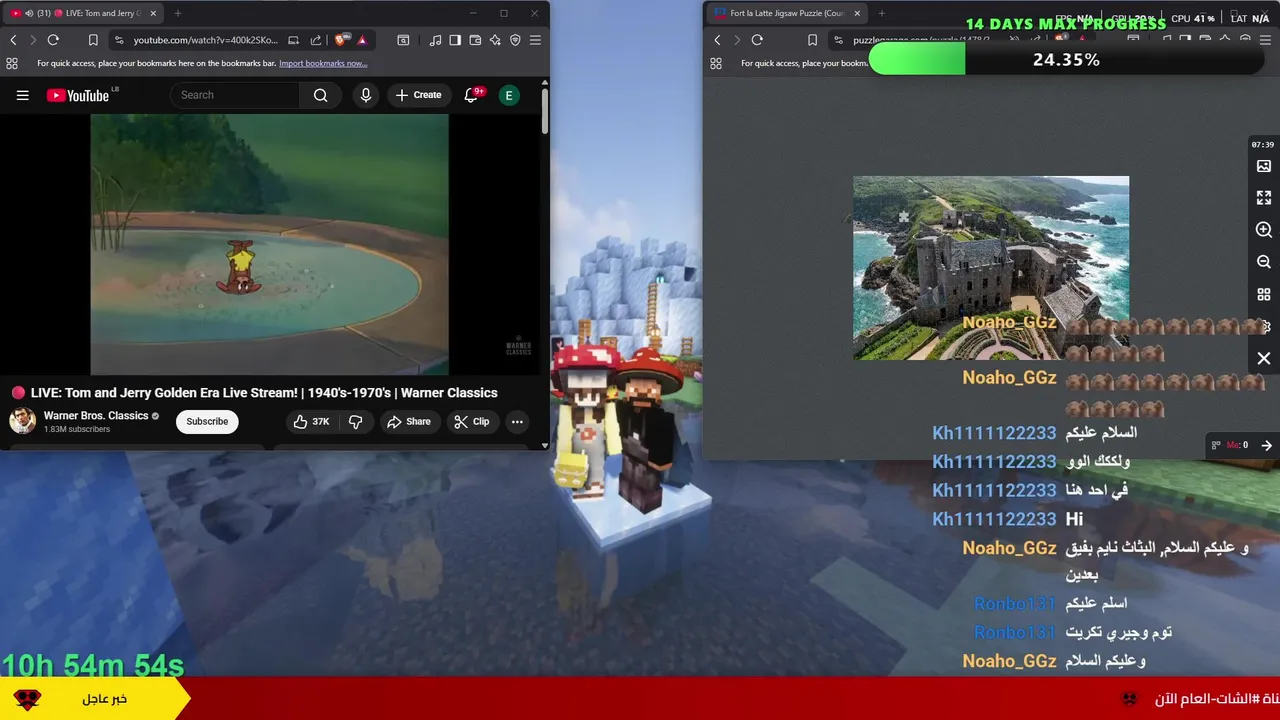Open Leo AI sparkle icon in YouTube window
The height and width of the screenshot is (720, 1280).
pos(495,40)
